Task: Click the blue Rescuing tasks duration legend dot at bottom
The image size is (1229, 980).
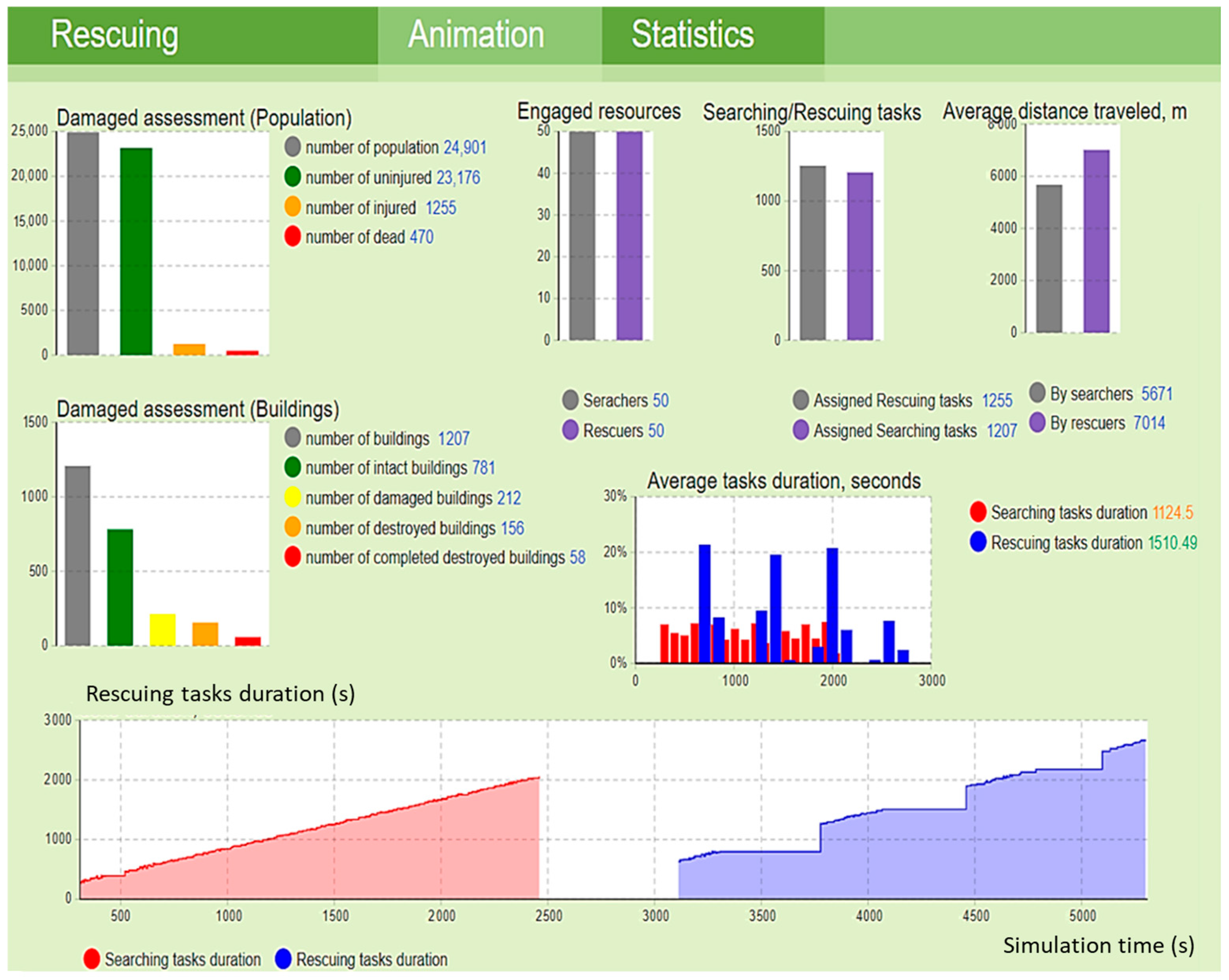Action: pyautogui.click(x=283, y=959)
